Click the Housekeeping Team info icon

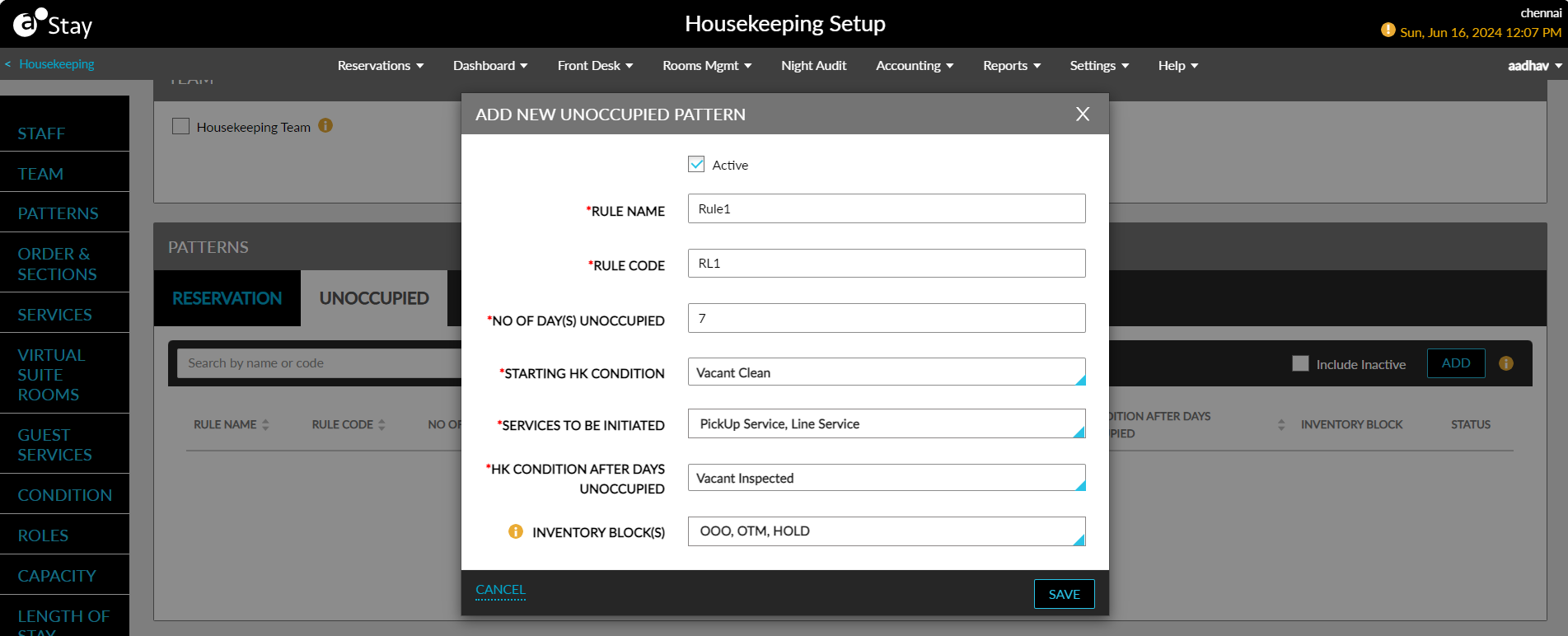(325, 125)
